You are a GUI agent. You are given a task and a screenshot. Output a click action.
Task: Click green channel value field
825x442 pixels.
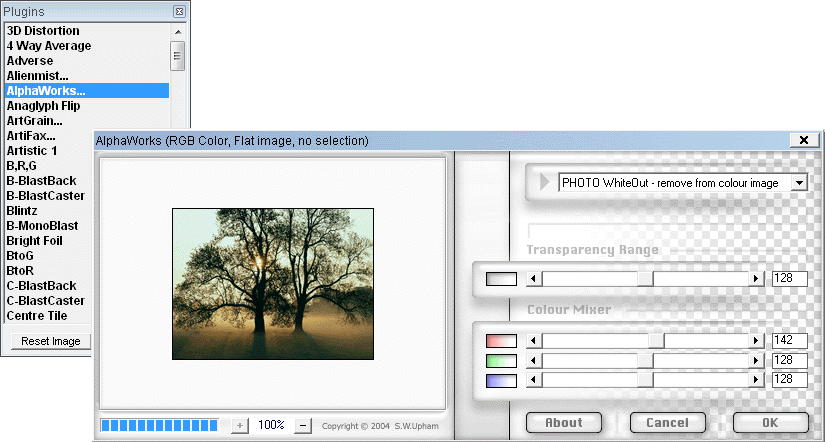[x=789, y=360]
